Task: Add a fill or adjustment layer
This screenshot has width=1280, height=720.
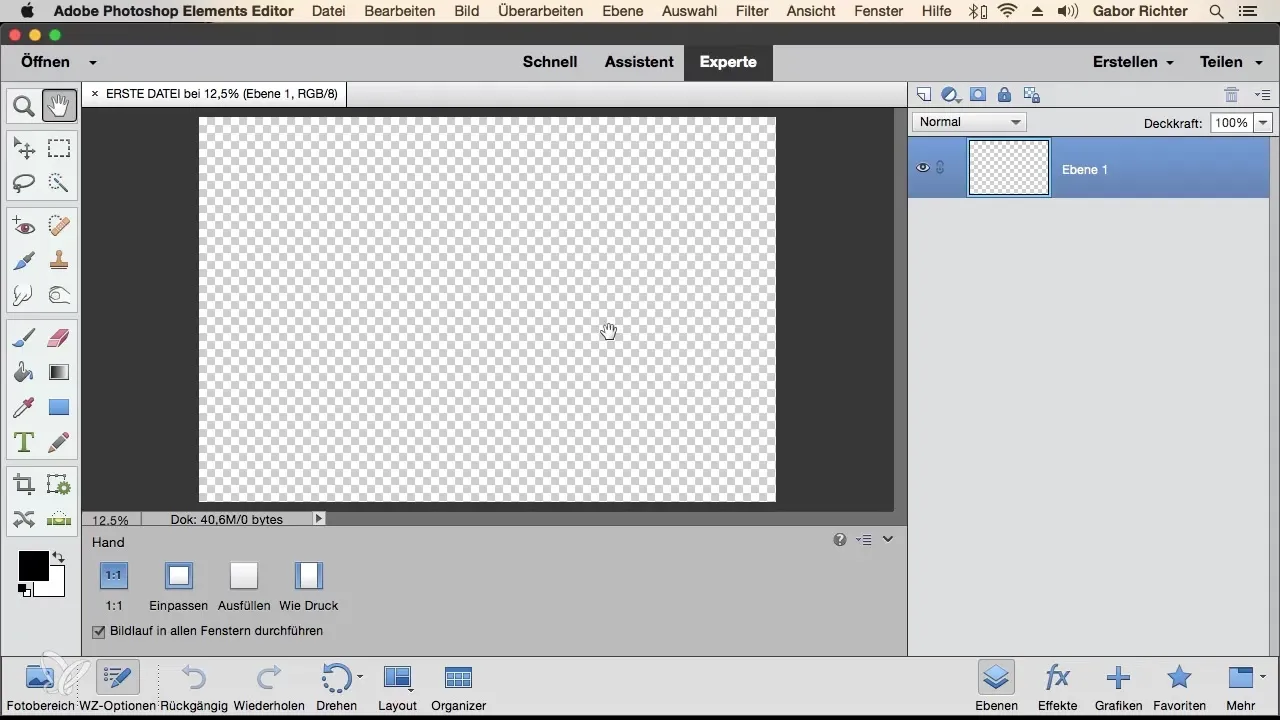Action: [950, 95]
